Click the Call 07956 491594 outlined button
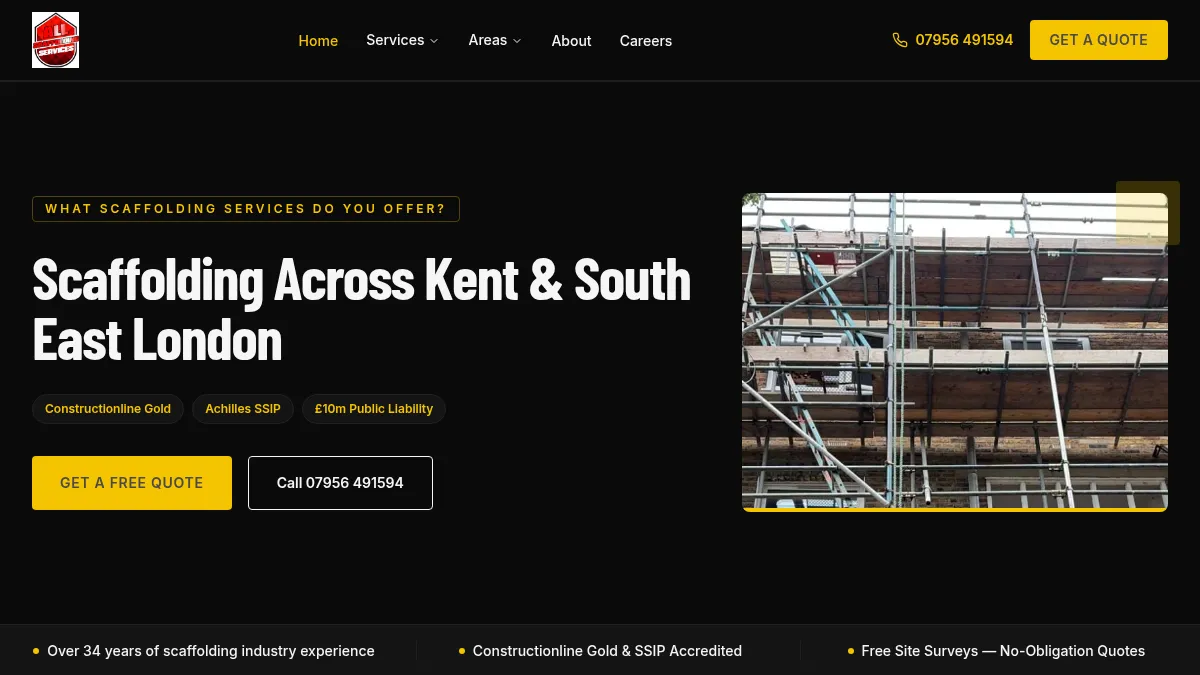 [340, 483]
